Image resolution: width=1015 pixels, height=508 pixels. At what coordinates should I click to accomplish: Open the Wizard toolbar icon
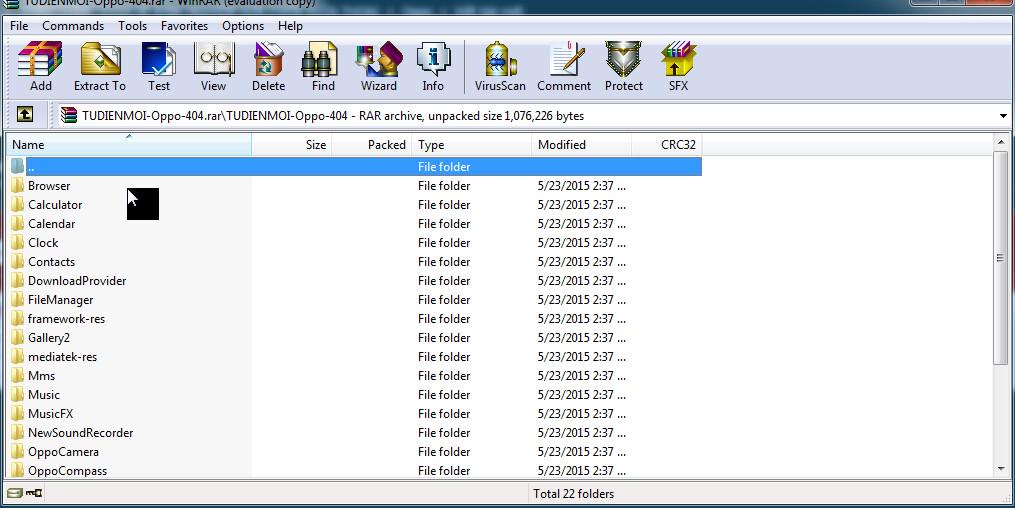379,67
